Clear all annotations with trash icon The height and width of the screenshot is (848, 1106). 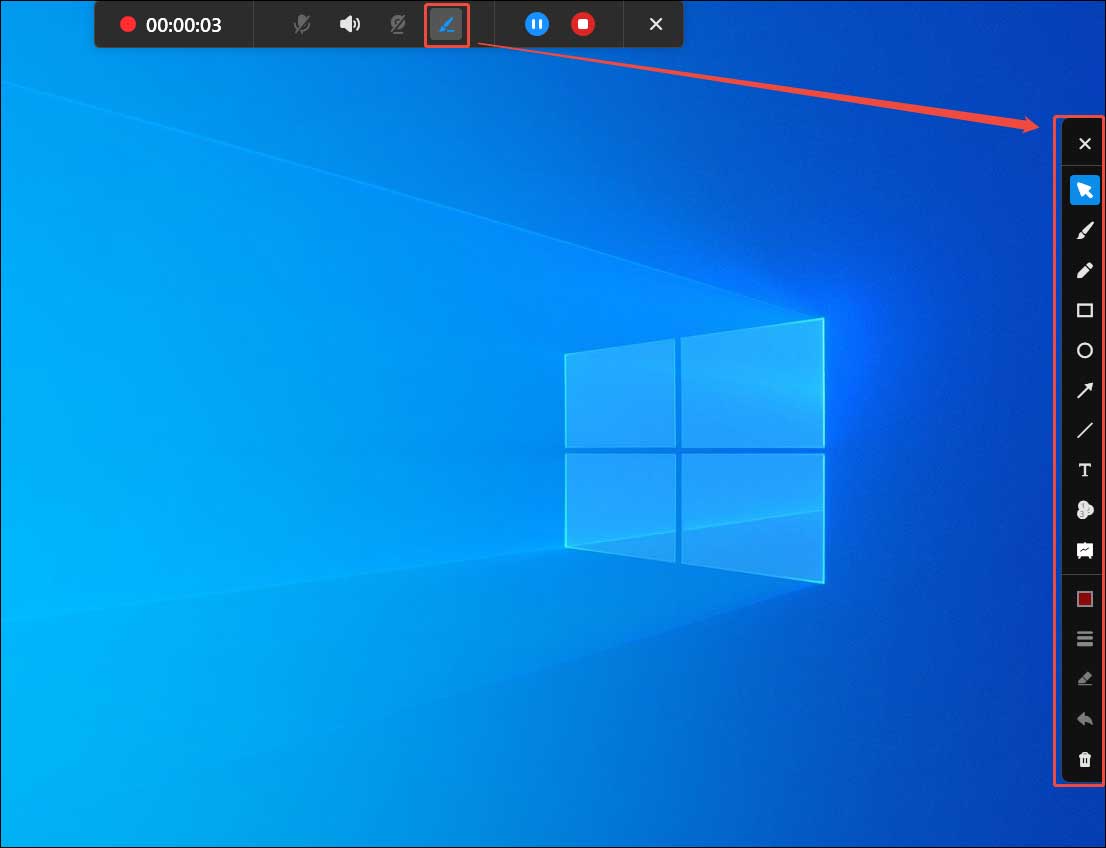(1084, 760)
